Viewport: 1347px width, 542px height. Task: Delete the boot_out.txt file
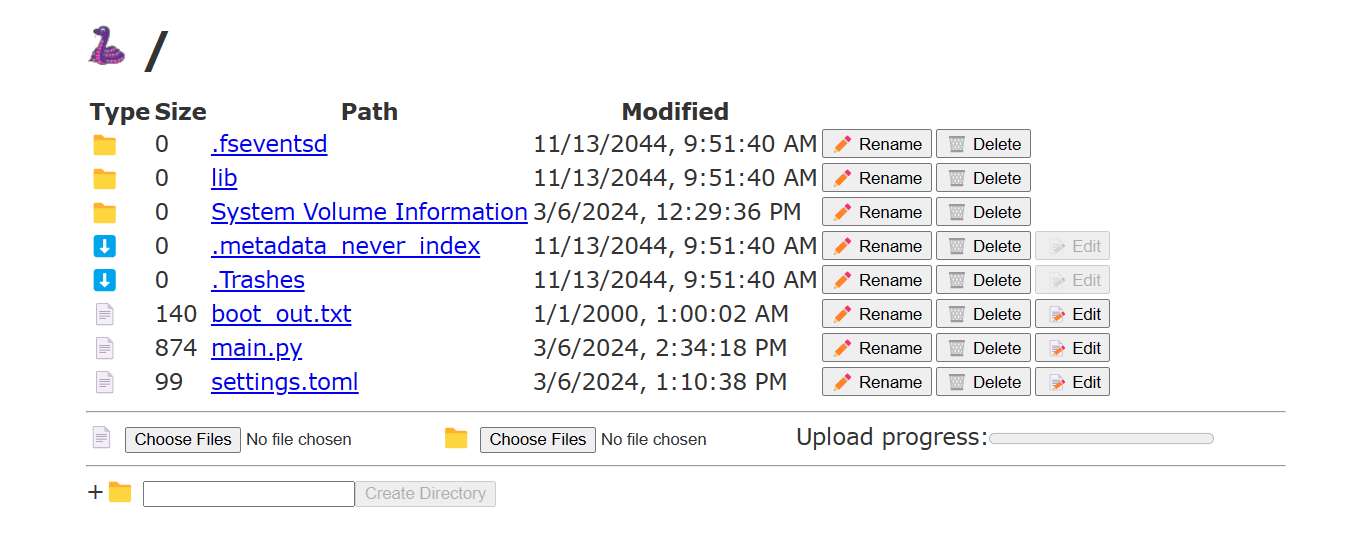click(x=984, y=314)
